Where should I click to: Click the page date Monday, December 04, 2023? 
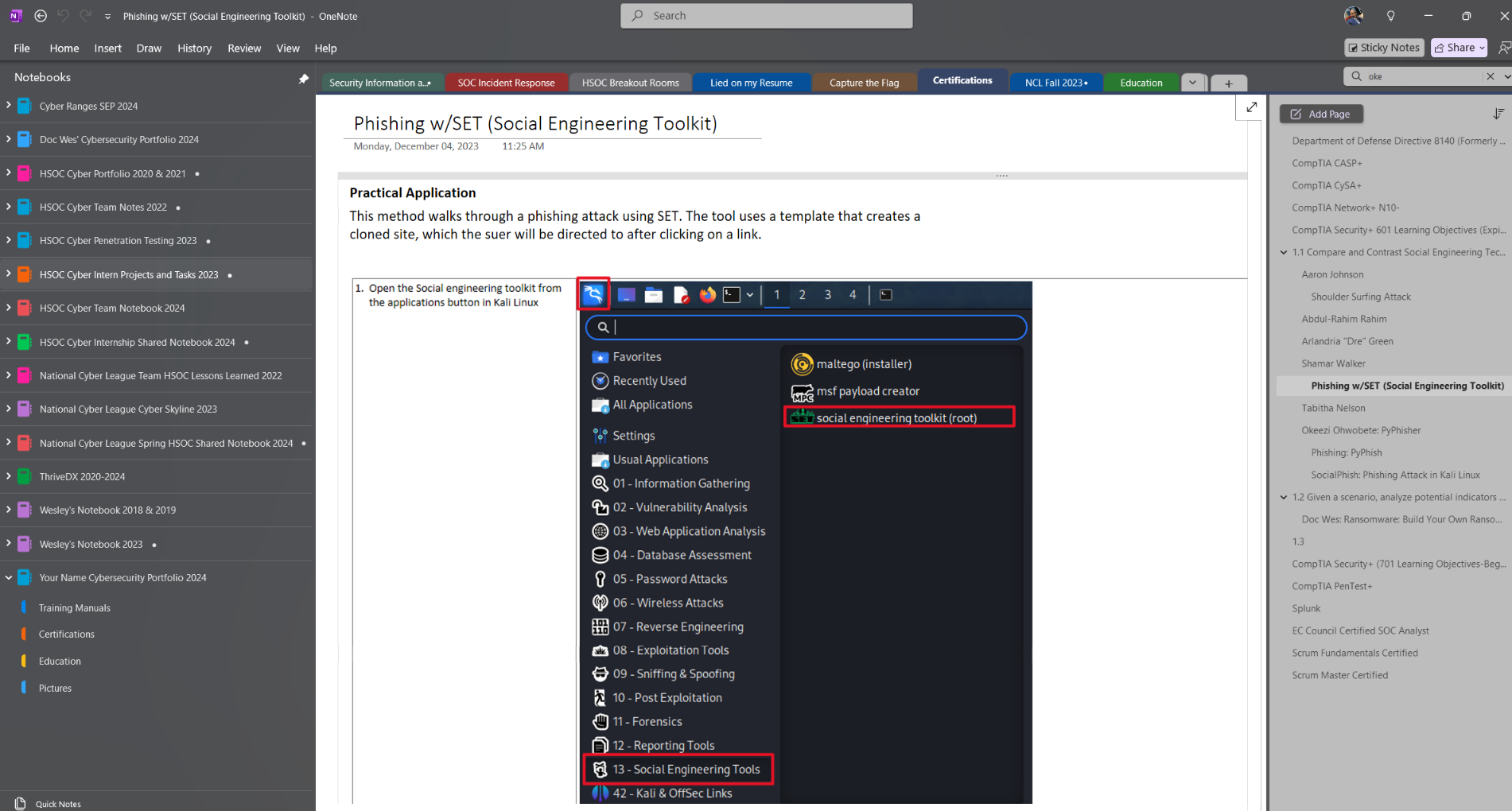[416, 146]
